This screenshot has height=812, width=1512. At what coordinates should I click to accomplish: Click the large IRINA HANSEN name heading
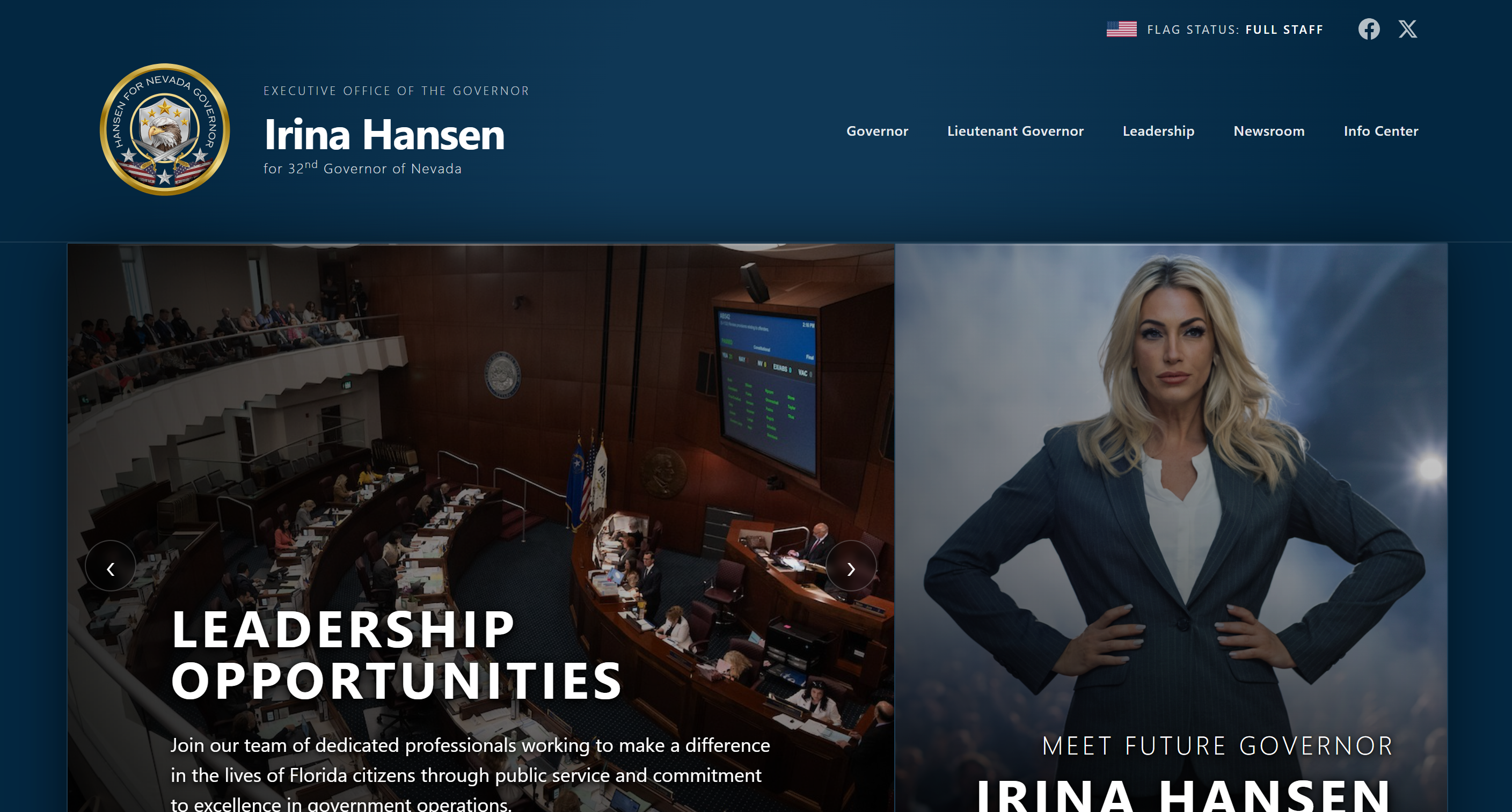[1183, 797]
